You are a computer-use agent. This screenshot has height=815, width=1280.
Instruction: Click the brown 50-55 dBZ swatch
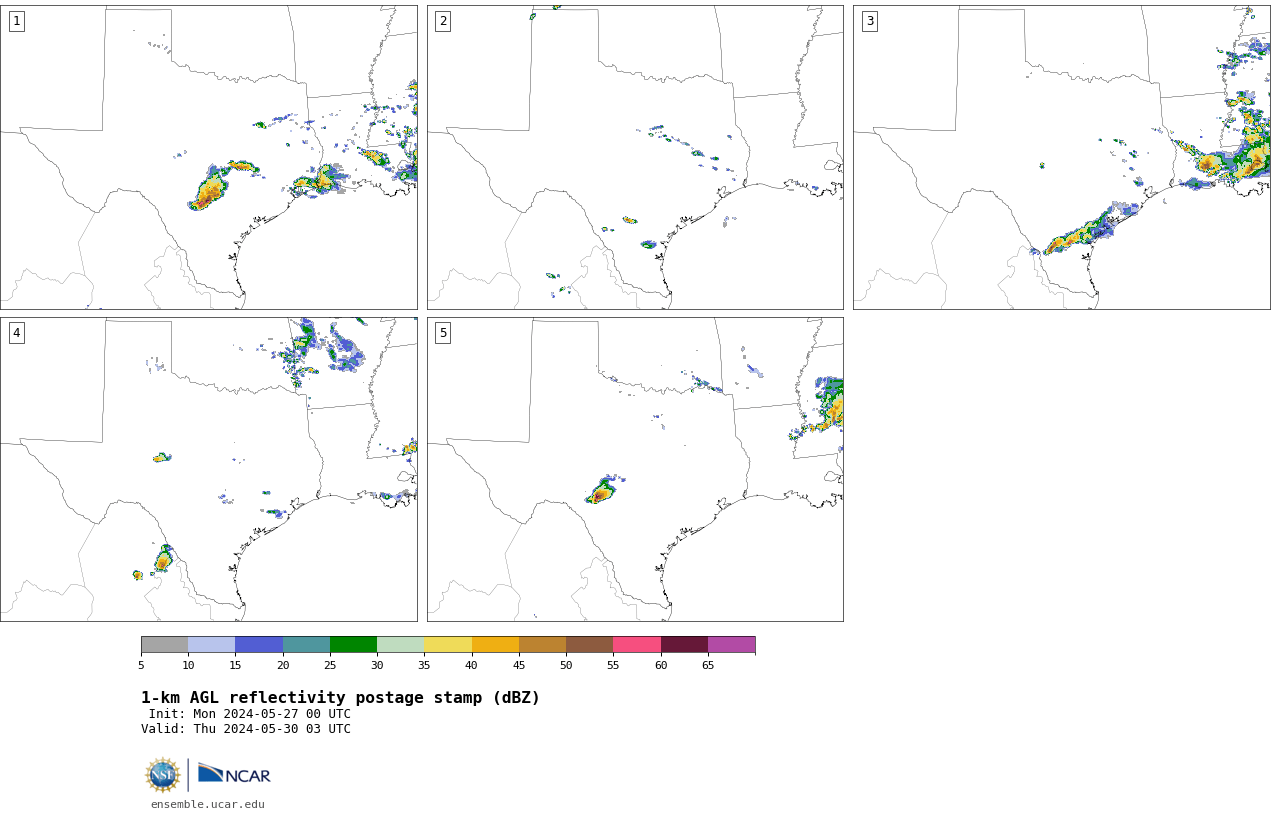pyautogui.click(x=589, y=644)
